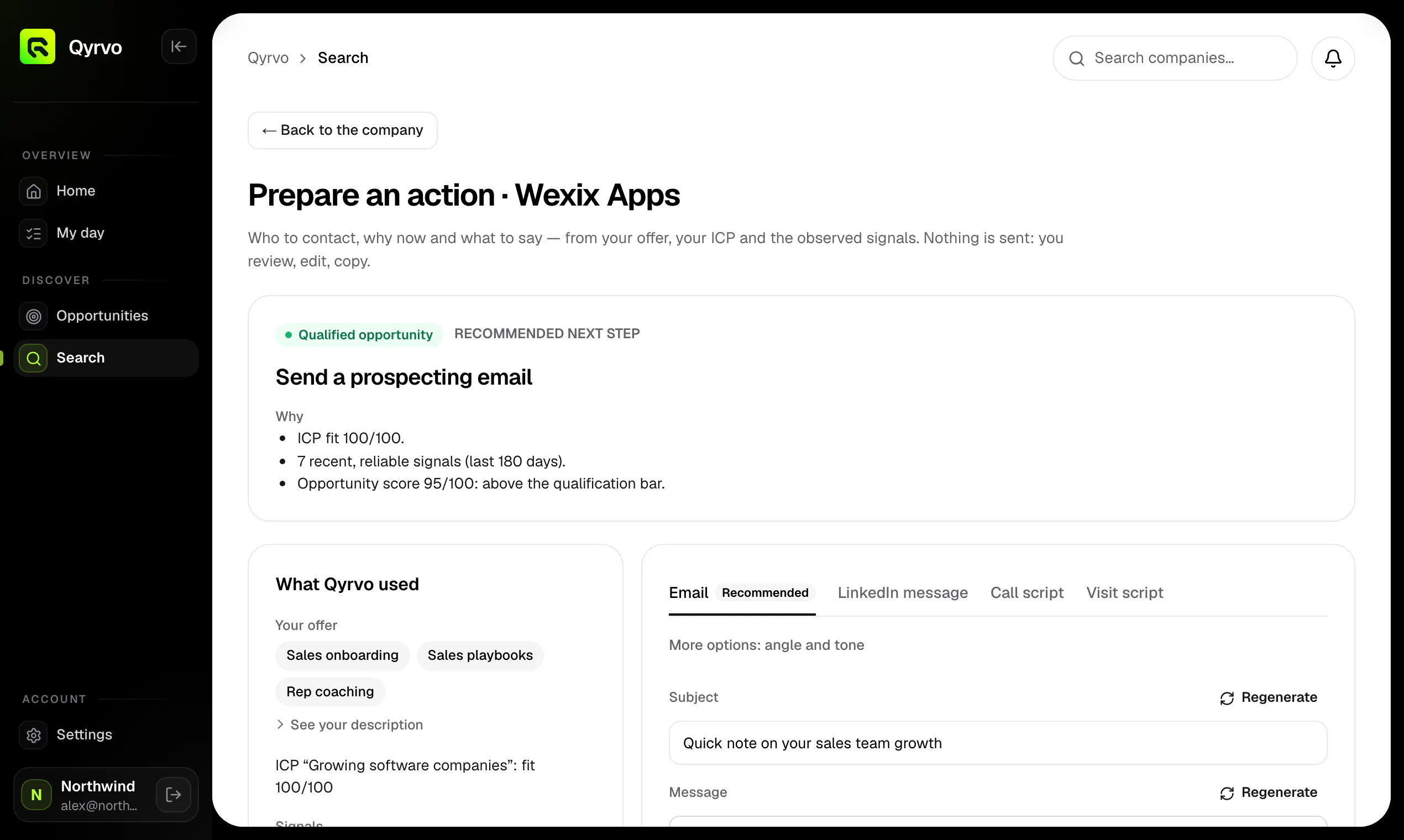Click the Search breadcrumb
This screenshot has height=840, width=1404.
343,57
